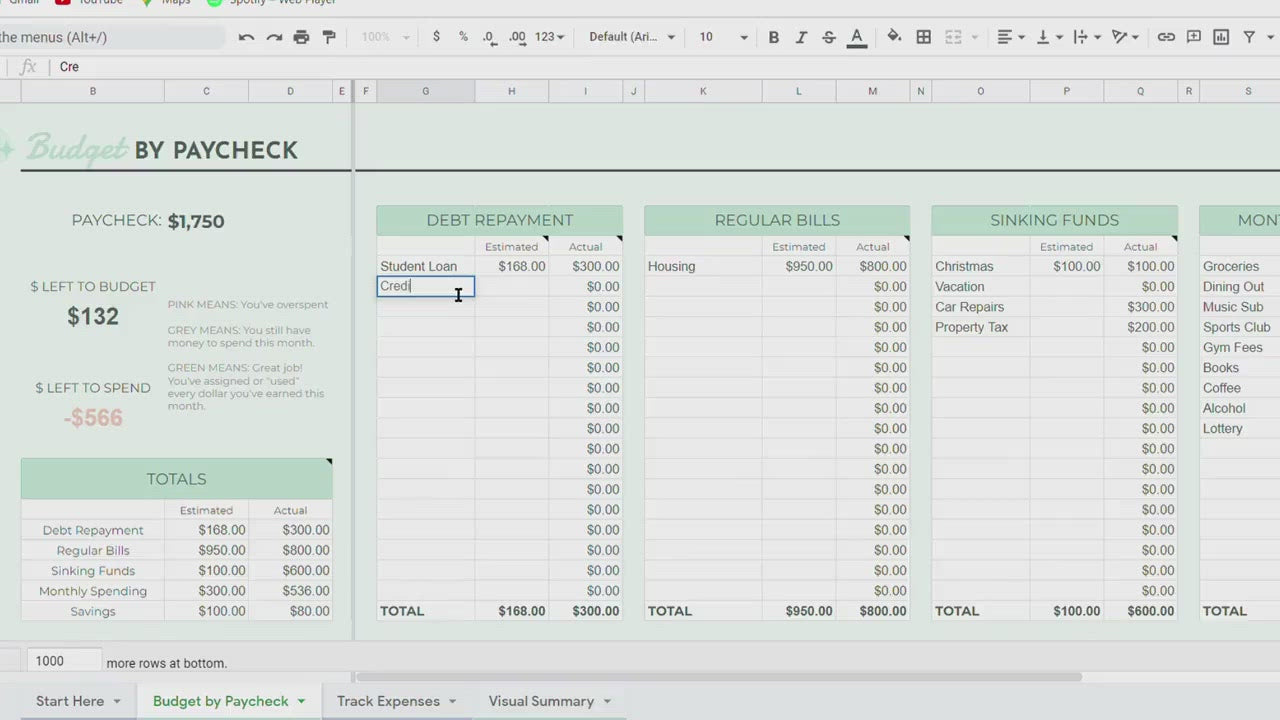
Task: Insert chart using chart icon
Action: point(1221,37)
